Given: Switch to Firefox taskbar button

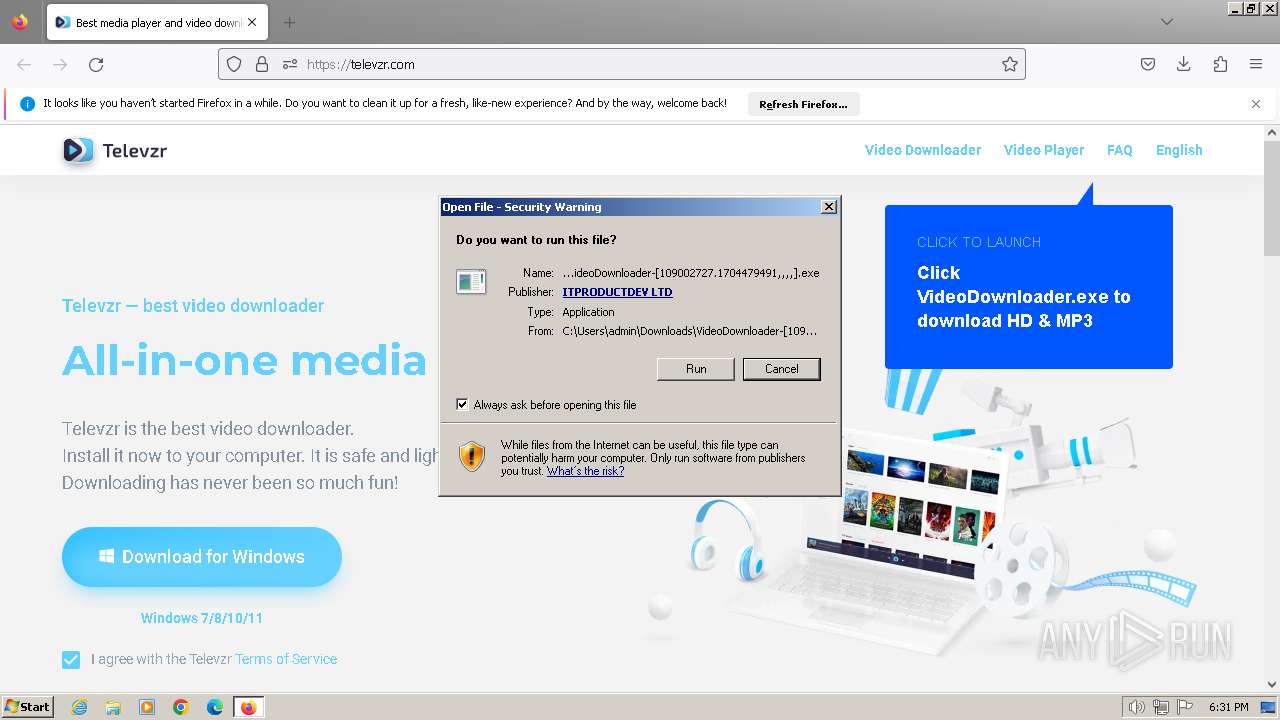Looking at the screenshot, I should tap(248, 707).
